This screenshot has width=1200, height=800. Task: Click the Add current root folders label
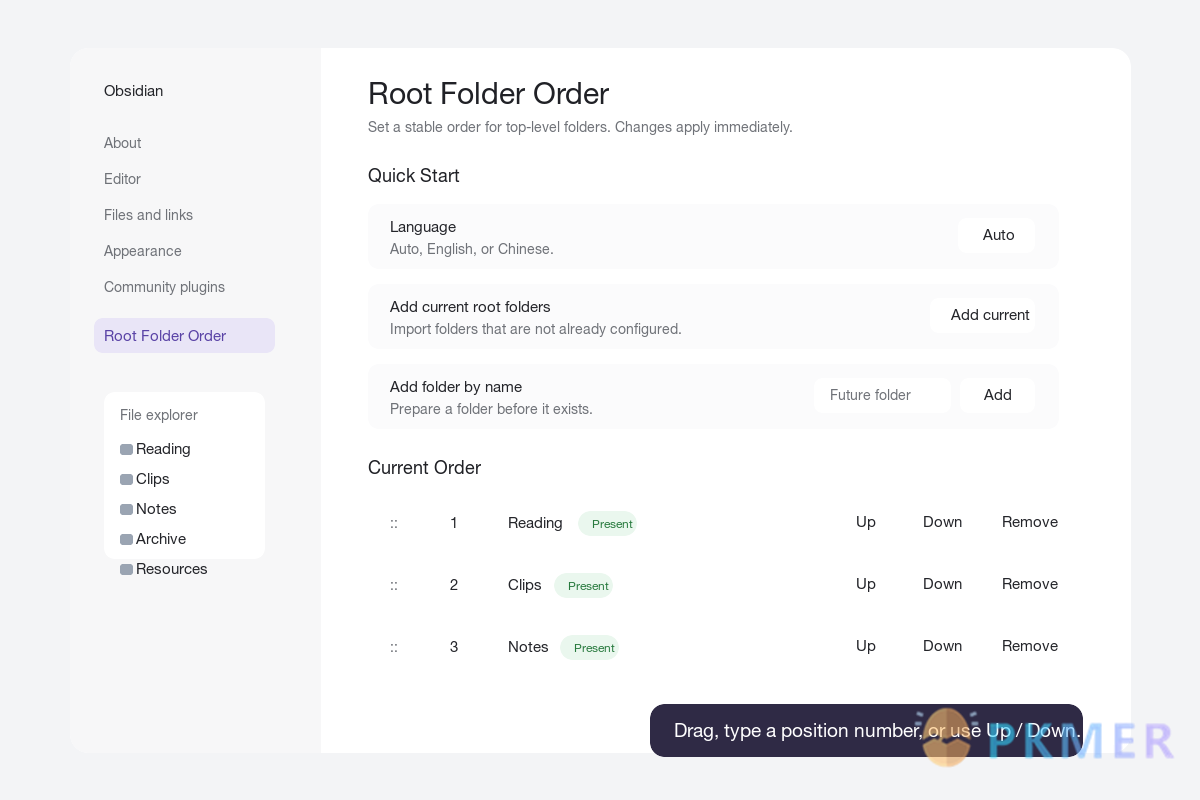(470, 307)
